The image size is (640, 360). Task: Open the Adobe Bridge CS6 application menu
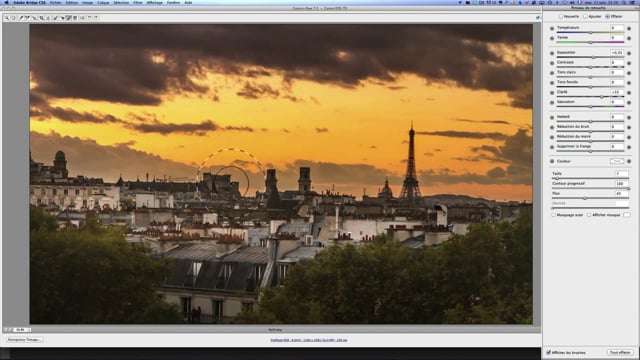29,2
